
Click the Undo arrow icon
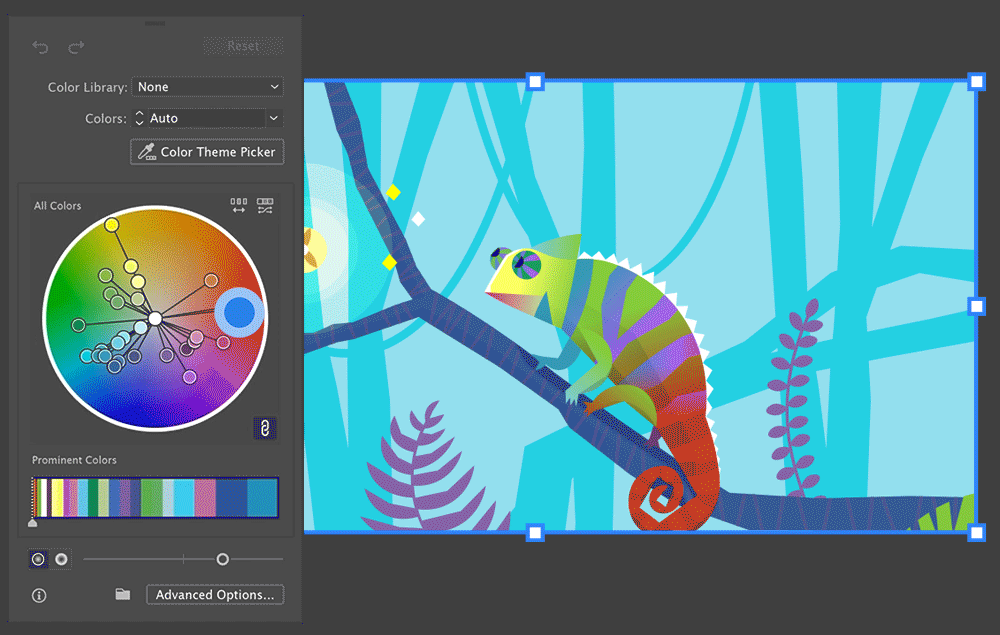[40, 47]
